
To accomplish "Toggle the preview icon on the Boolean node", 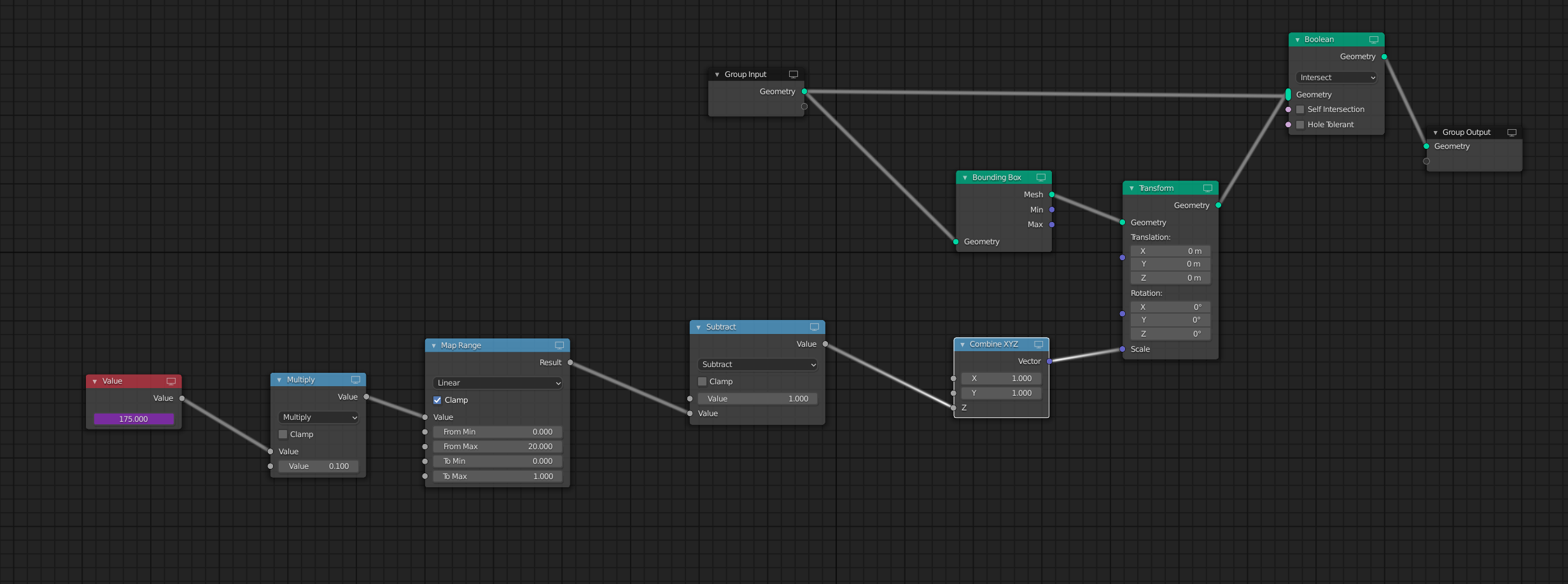I will coord(1375,39).
